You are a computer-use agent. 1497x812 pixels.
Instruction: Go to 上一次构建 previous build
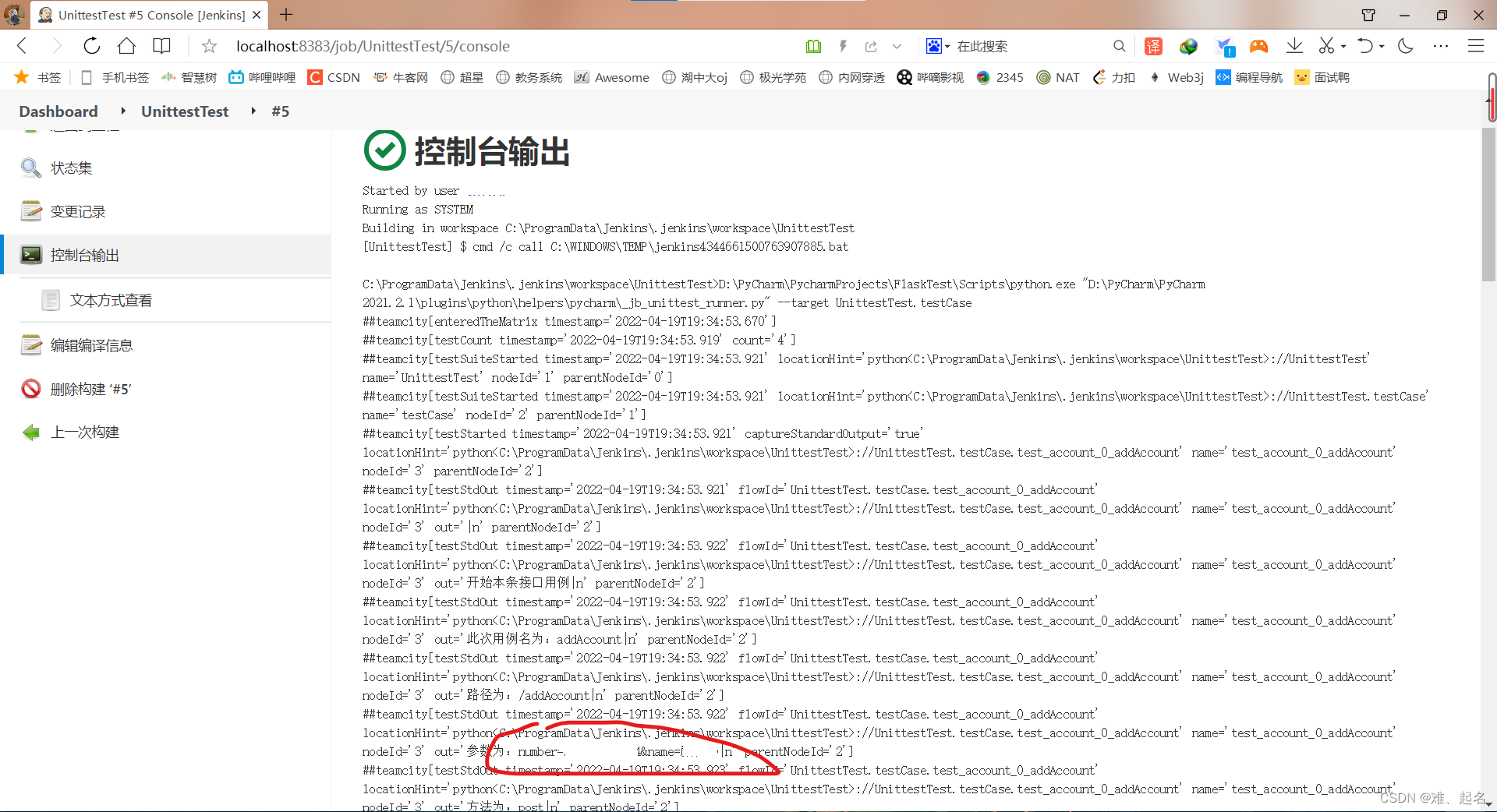coord(84,432)
